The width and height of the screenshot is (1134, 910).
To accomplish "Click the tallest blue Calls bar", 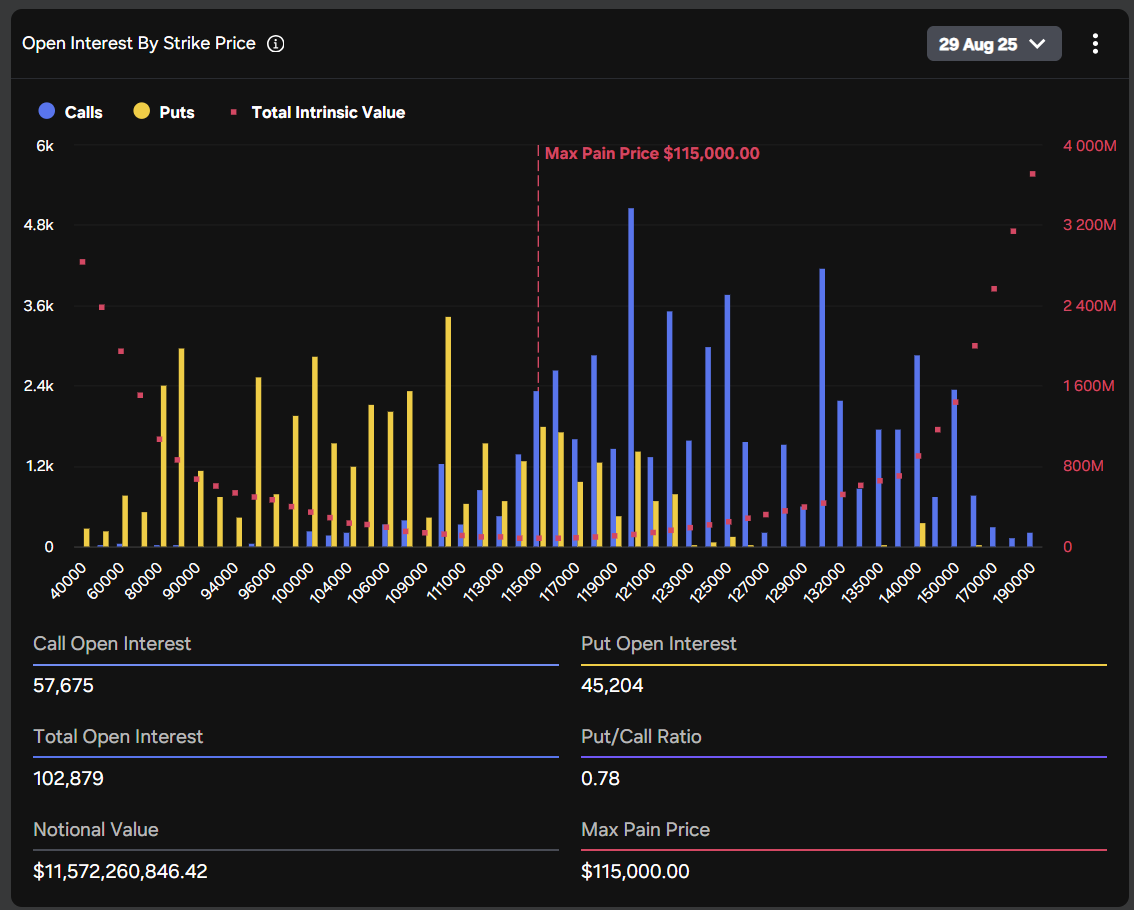I will point(631,378).
